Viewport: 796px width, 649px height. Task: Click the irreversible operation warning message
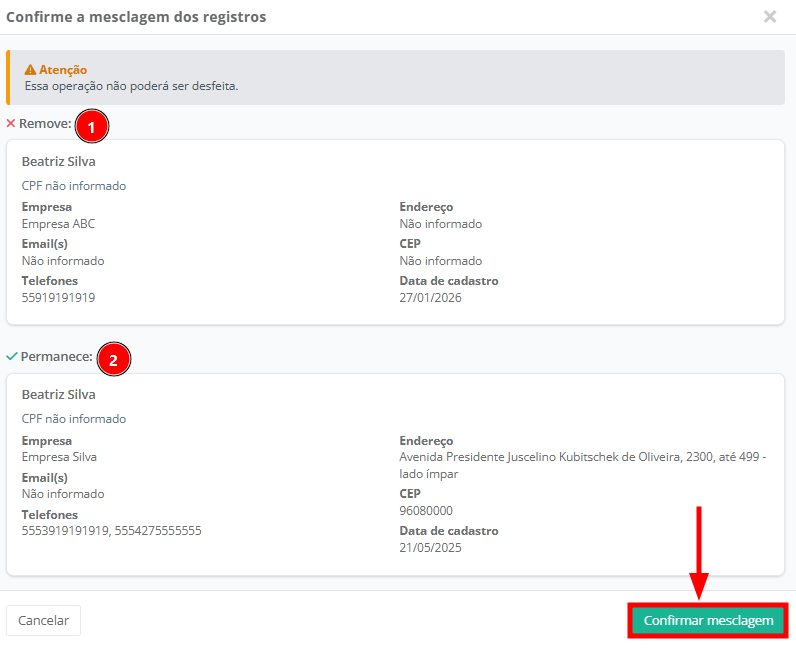[x=131, y=86]
